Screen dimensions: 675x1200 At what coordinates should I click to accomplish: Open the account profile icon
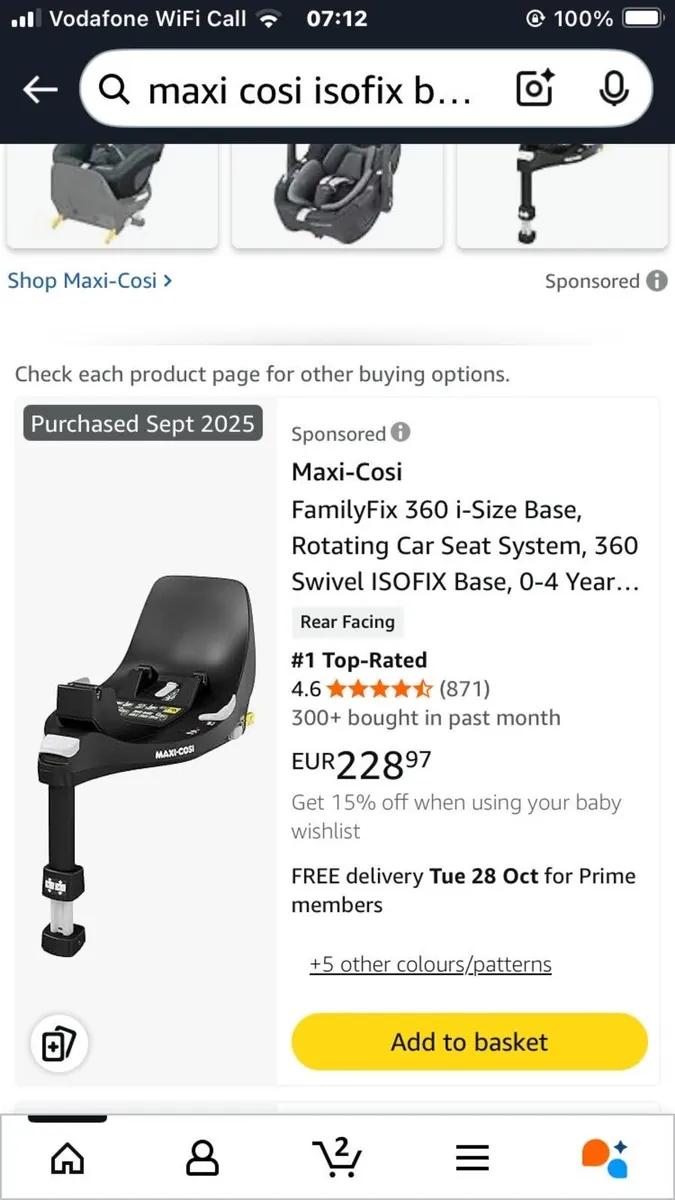tap(203, 1158)
